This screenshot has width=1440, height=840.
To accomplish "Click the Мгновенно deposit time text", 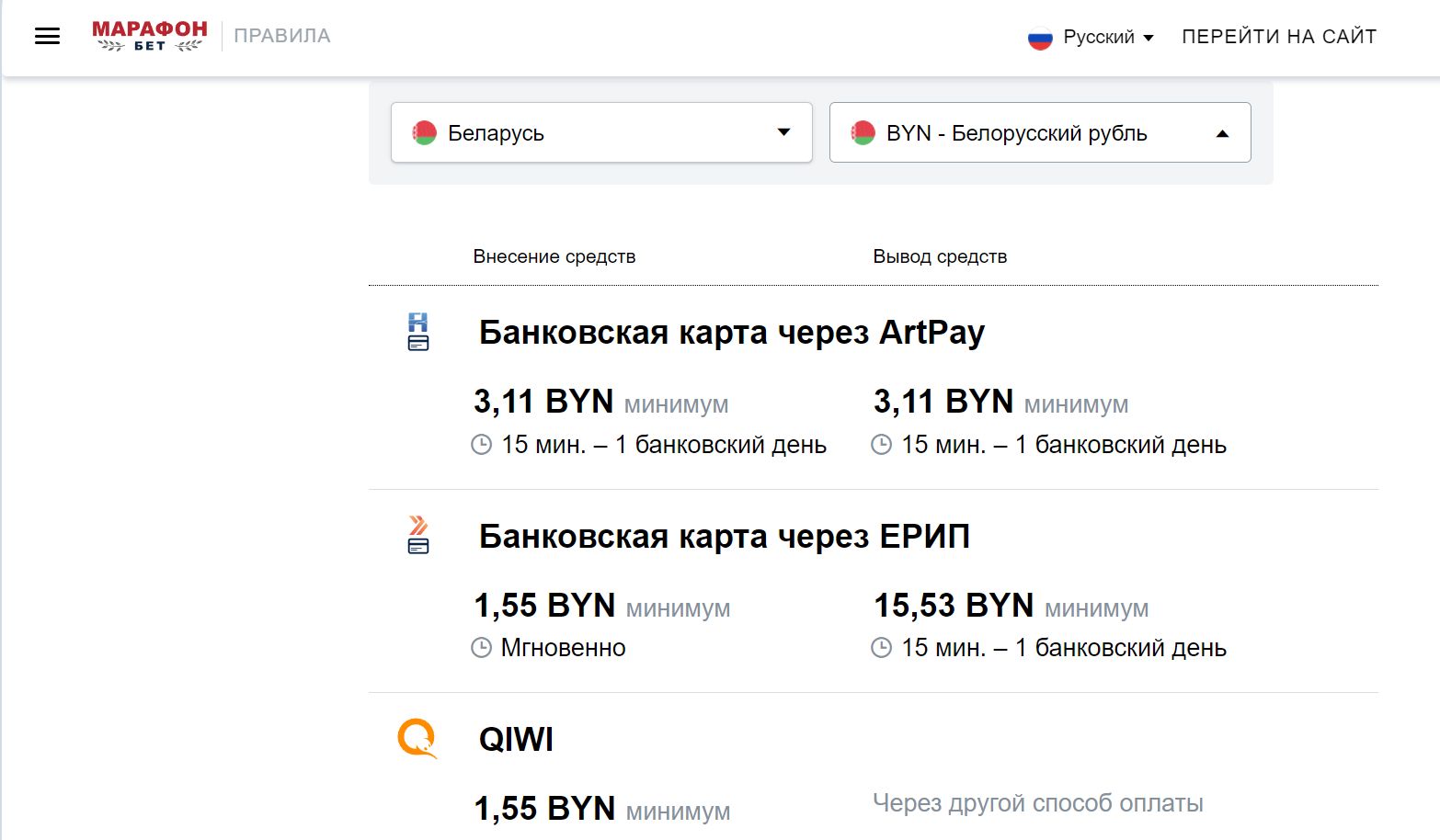I will pos(564,648).
